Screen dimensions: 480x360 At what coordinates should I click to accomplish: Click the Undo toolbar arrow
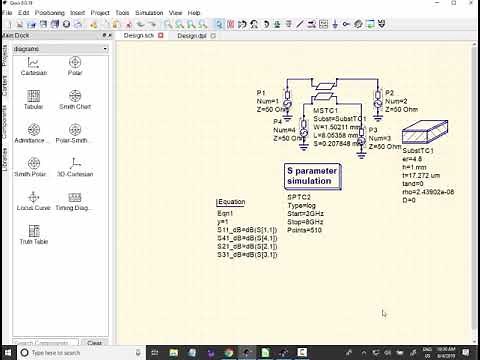140,24
